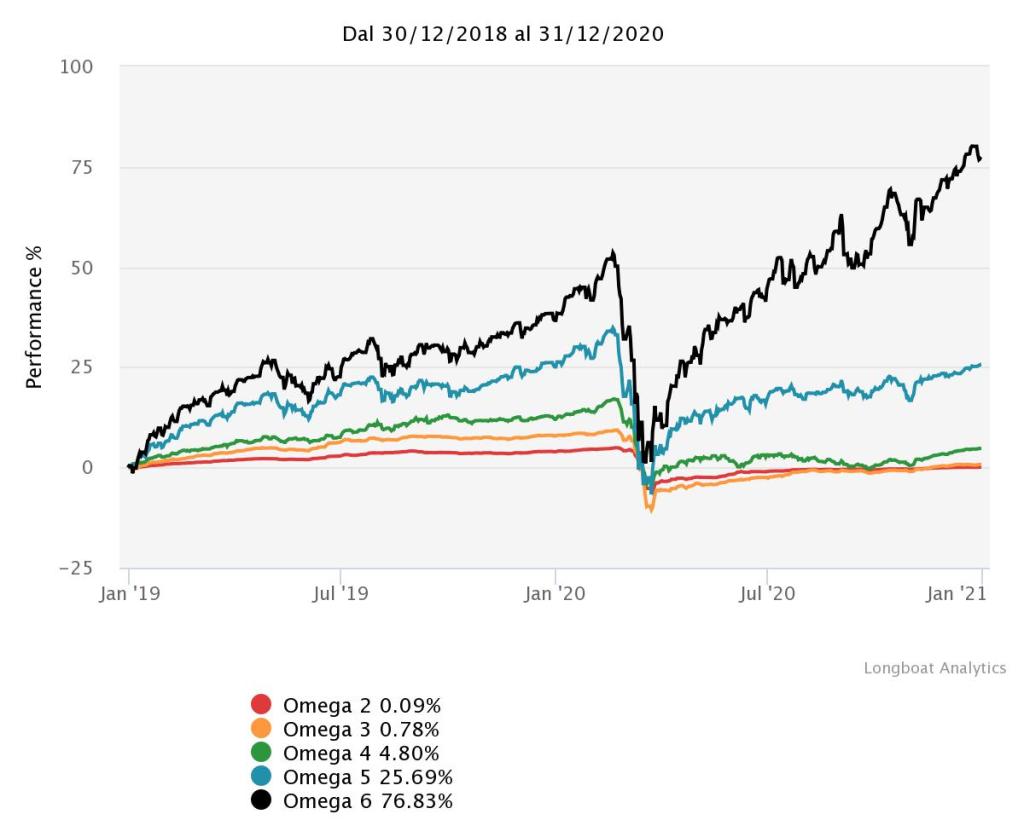Click the 100 y-axis tick label
This screenshot has width=1024, height=820.
(76, 67)
